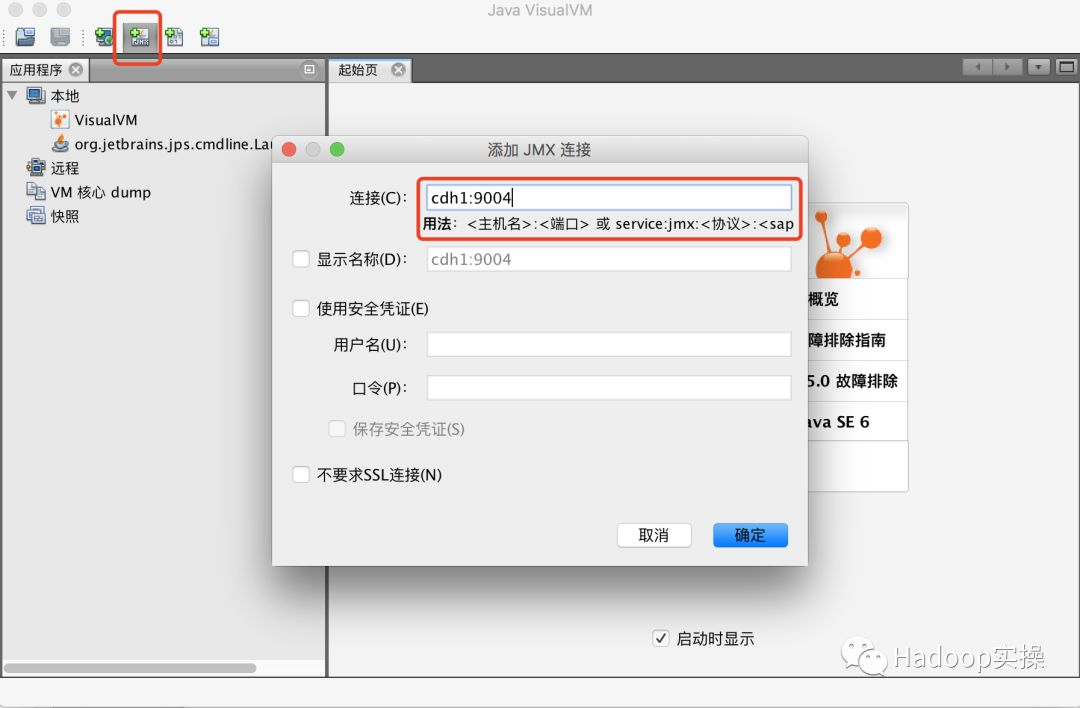Image resolution: width=1080 pixels, height=708 pixels.
Task: Switch to the 起始页 tab
Action: pyautogui.click(x=358, y=70)
